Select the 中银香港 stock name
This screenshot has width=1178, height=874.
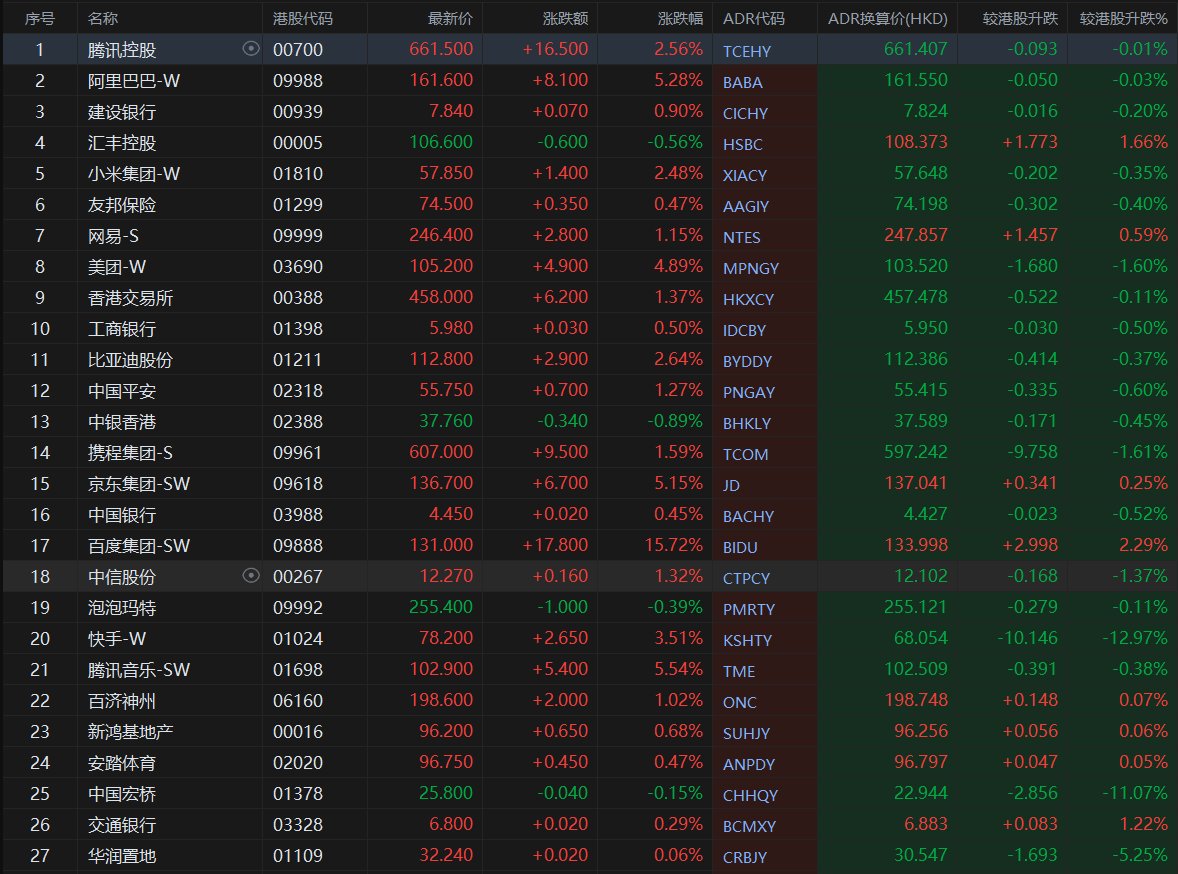click(122, 422)
